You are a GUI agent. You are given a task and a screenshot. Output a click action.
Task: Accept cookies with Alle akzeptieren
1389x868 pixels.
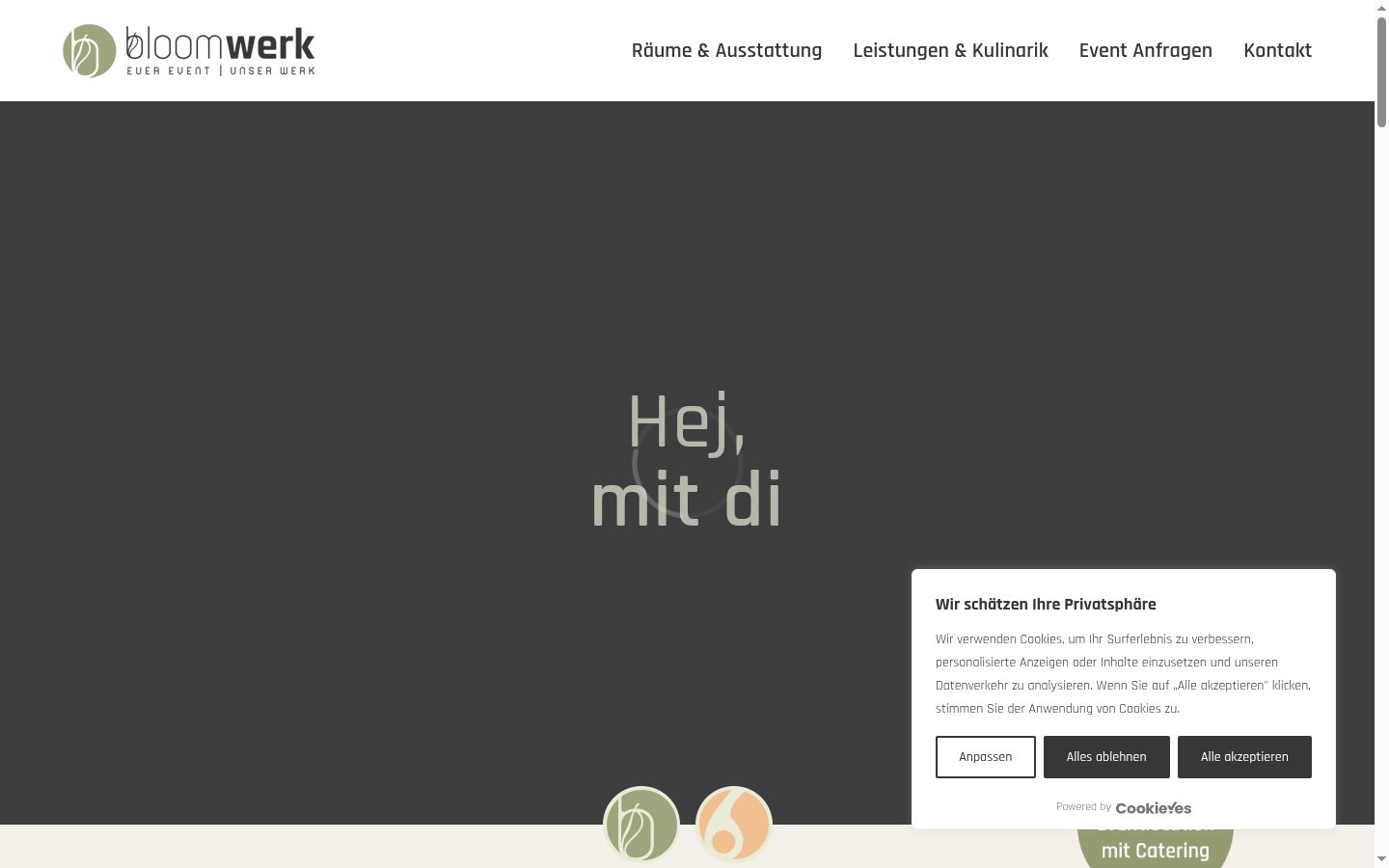pos(1244,757)
